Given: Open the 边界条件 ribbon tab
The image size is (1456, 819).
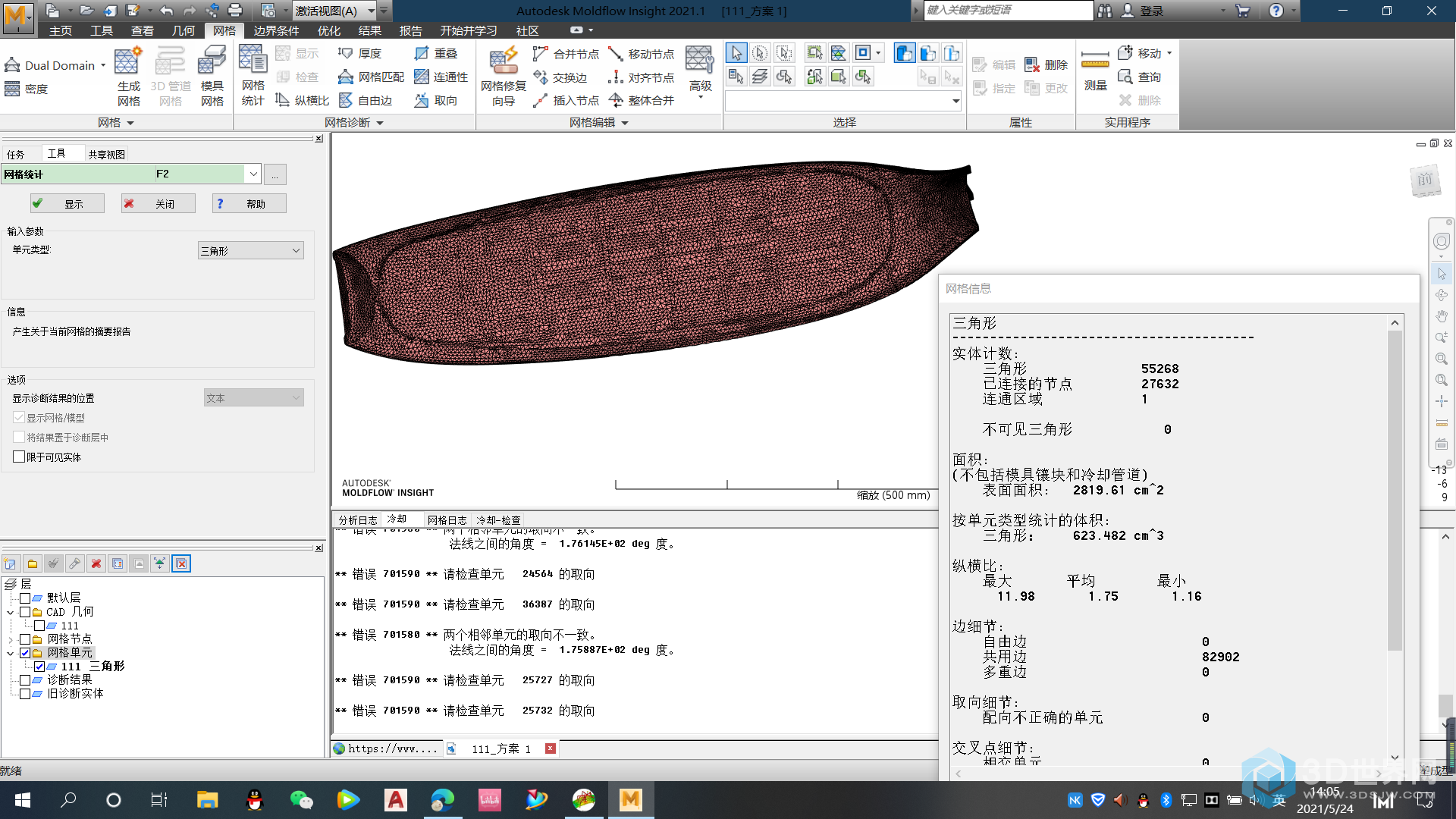Looking at the screenshot, I should tap(276, 30).
